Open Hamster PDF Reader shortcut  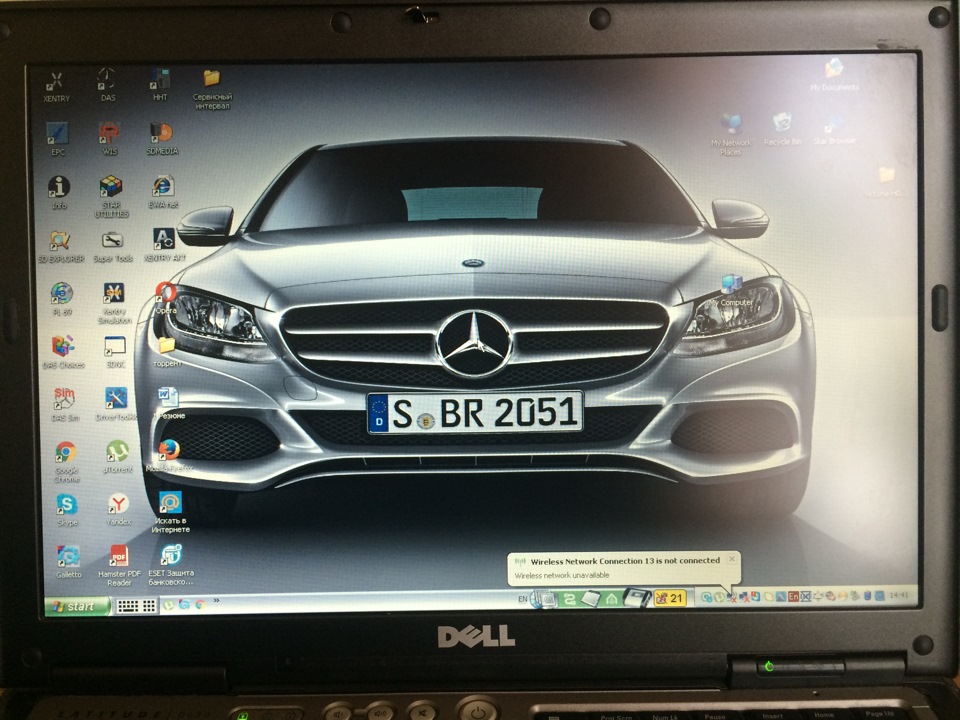click(x=119, y=566)
